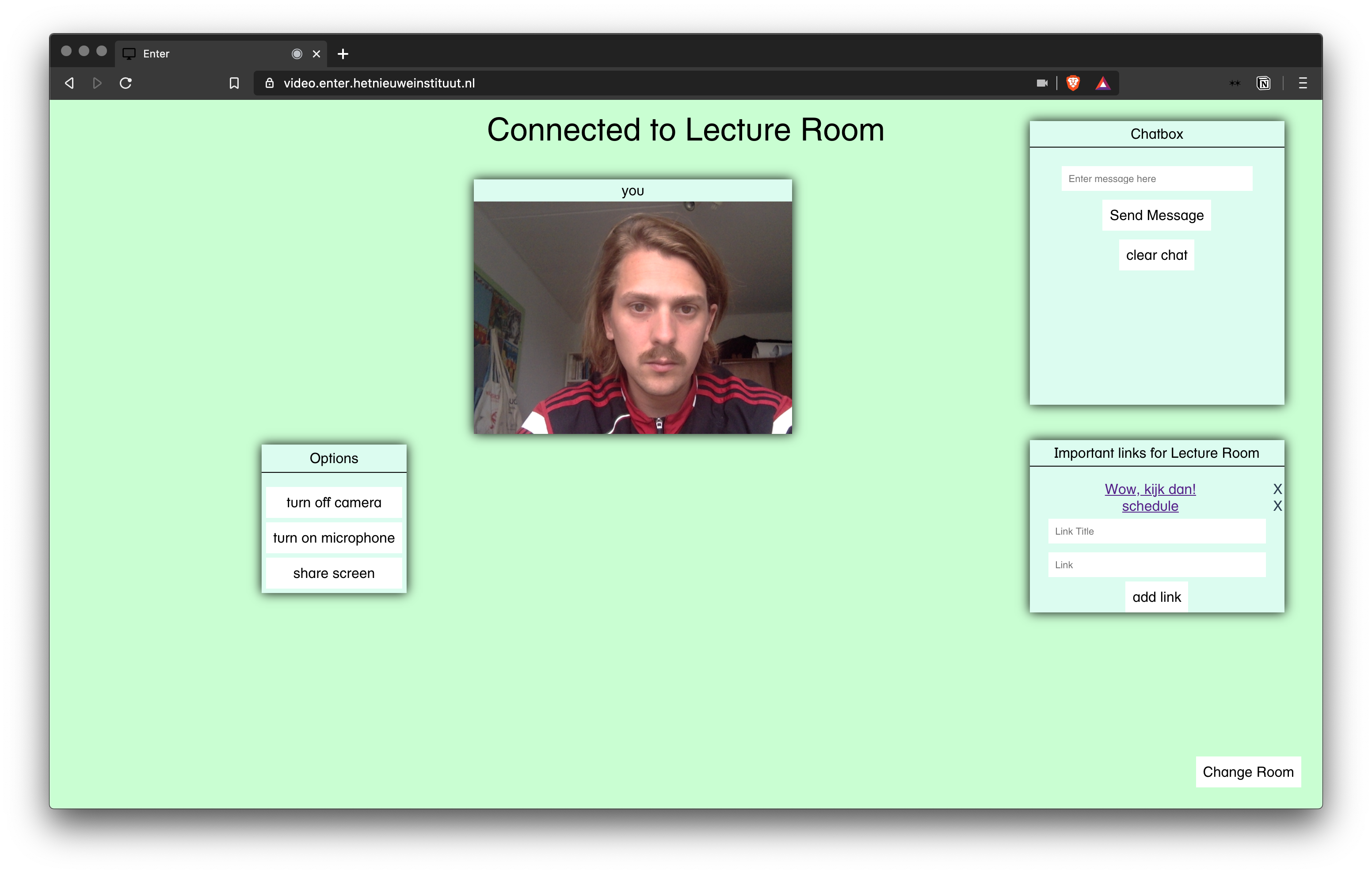This screenshot has height=874, width=1372.
Task: Clear the chat history
Action: (1157, 255)
